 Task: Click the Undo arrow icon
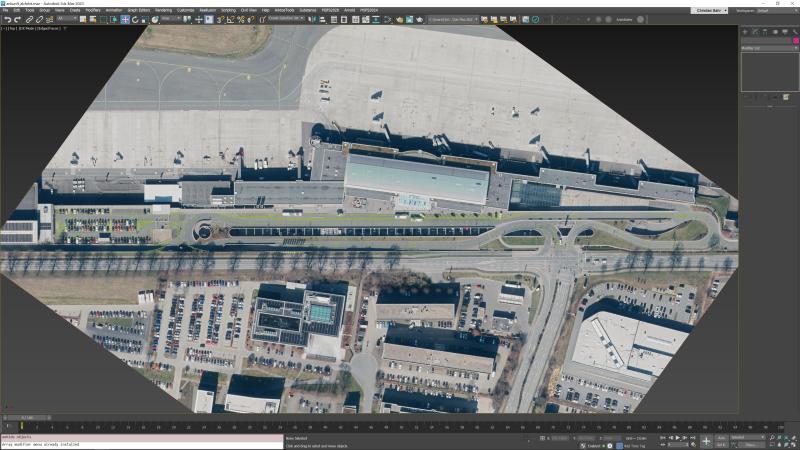click(x=8, y=19)
